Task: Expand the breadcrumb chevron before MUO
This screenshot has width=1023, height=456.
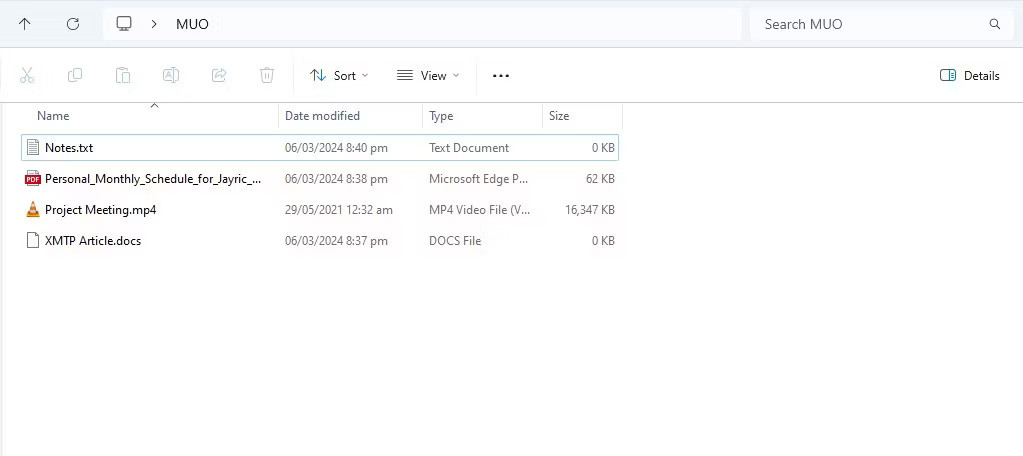Action: pyautogui.click(x=154, y=24)
